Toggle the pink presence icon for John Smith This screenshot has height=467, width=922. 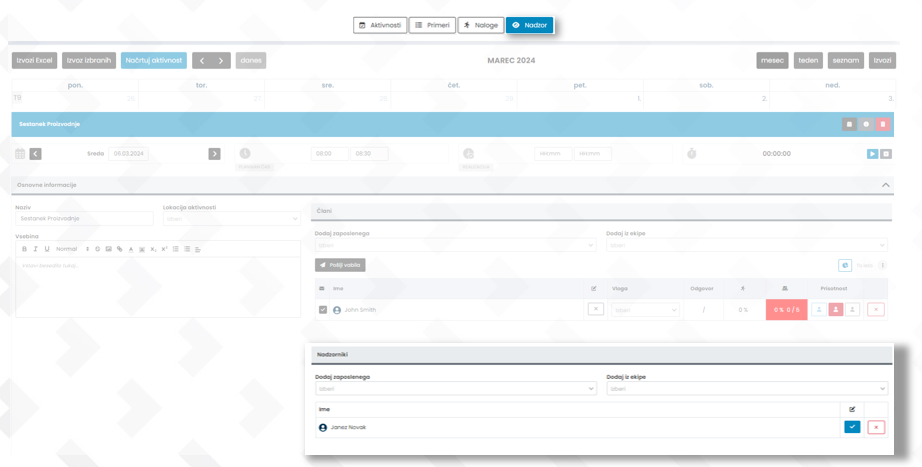[x=836, y=310]
